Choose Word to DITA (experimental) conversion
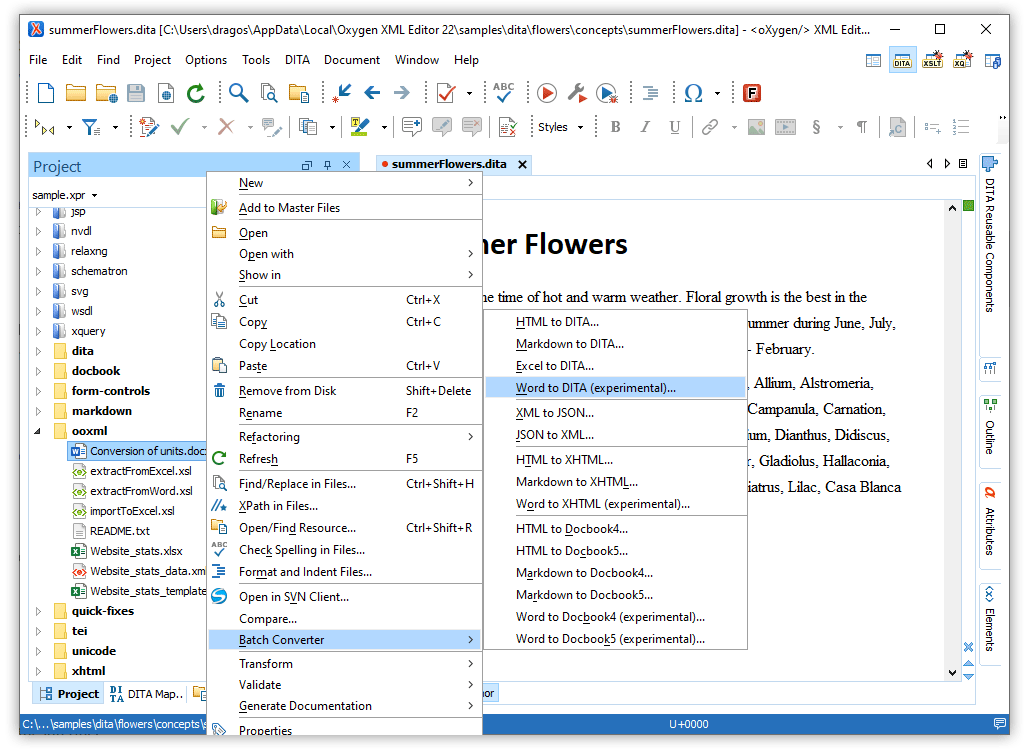 point(616,388)
